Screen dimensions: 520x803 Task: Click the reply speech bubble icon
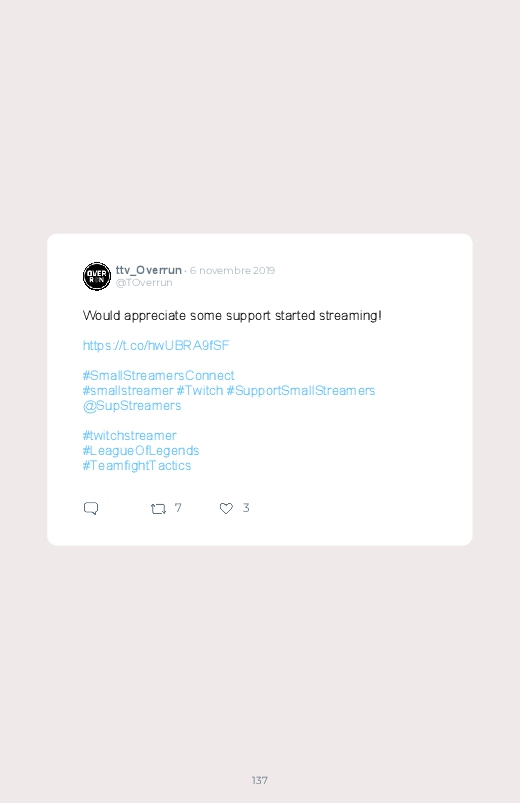point(91,508)
